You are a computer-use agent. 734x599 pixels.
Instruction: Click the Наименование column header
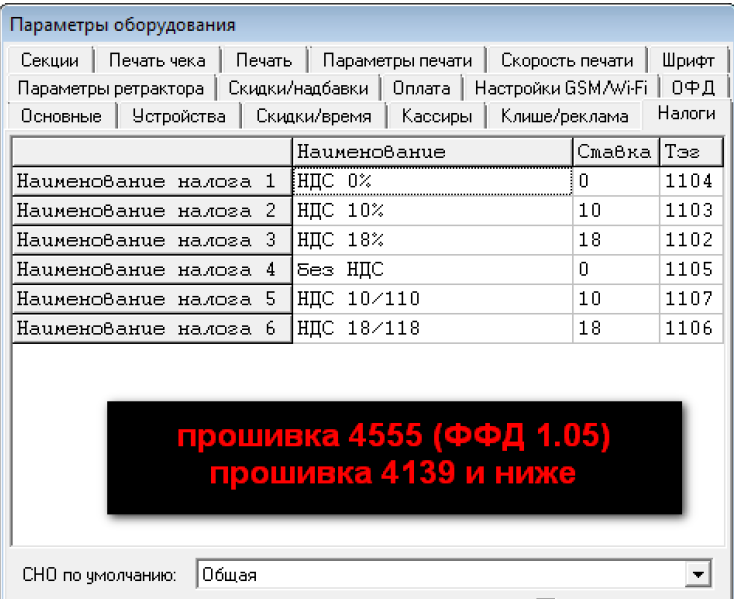(433, 152)
